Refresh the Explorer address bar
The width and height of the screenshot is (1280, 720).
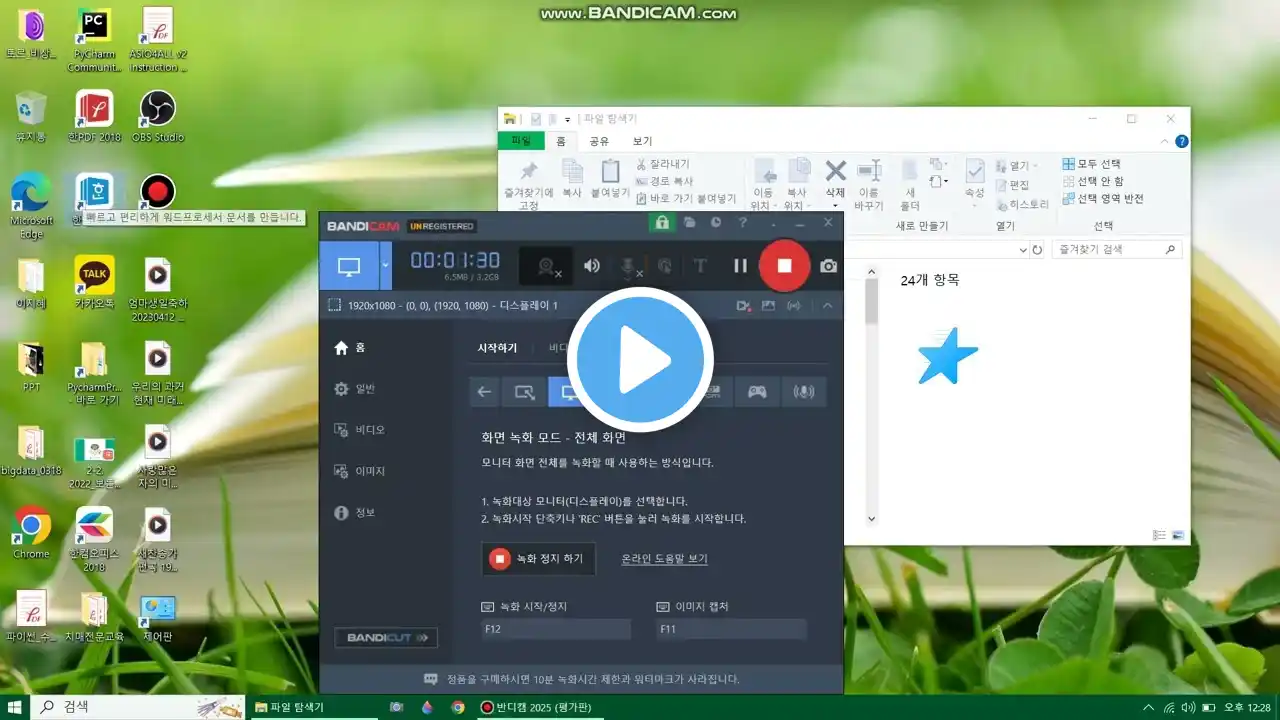1037,250
